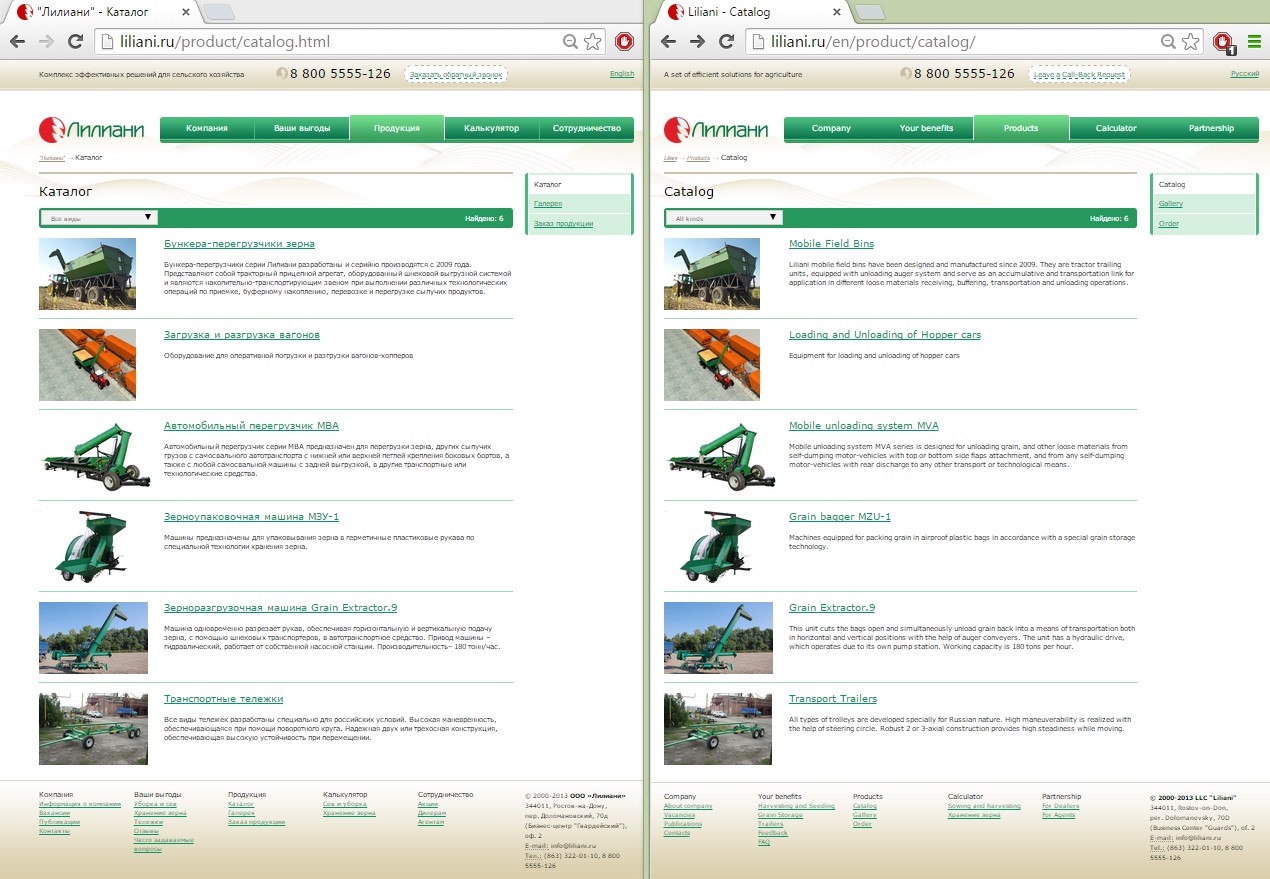Click forward arrow in left browser window

tap(46, 42)
